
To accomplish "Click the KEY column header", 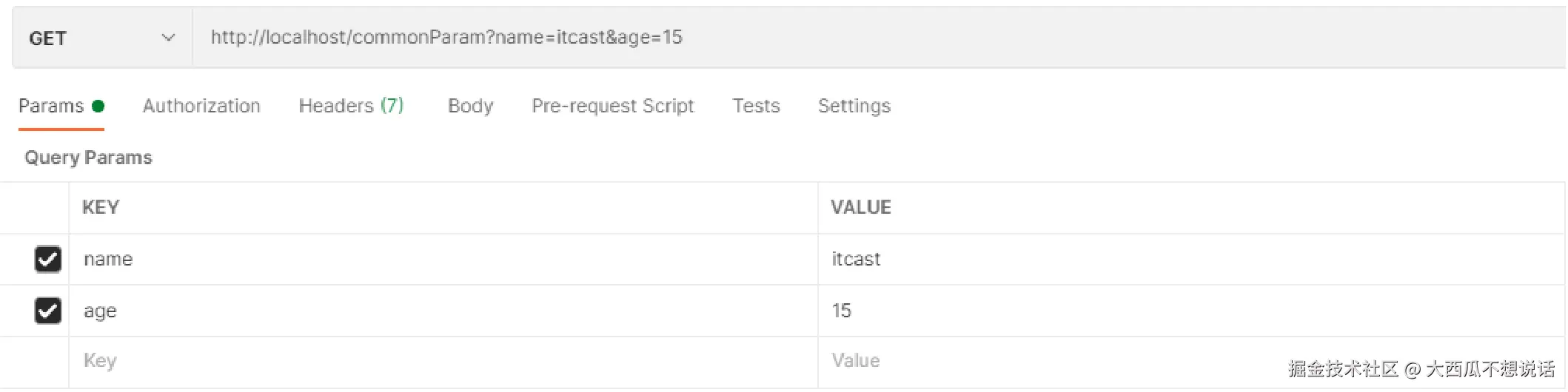I will pos(101,208).
